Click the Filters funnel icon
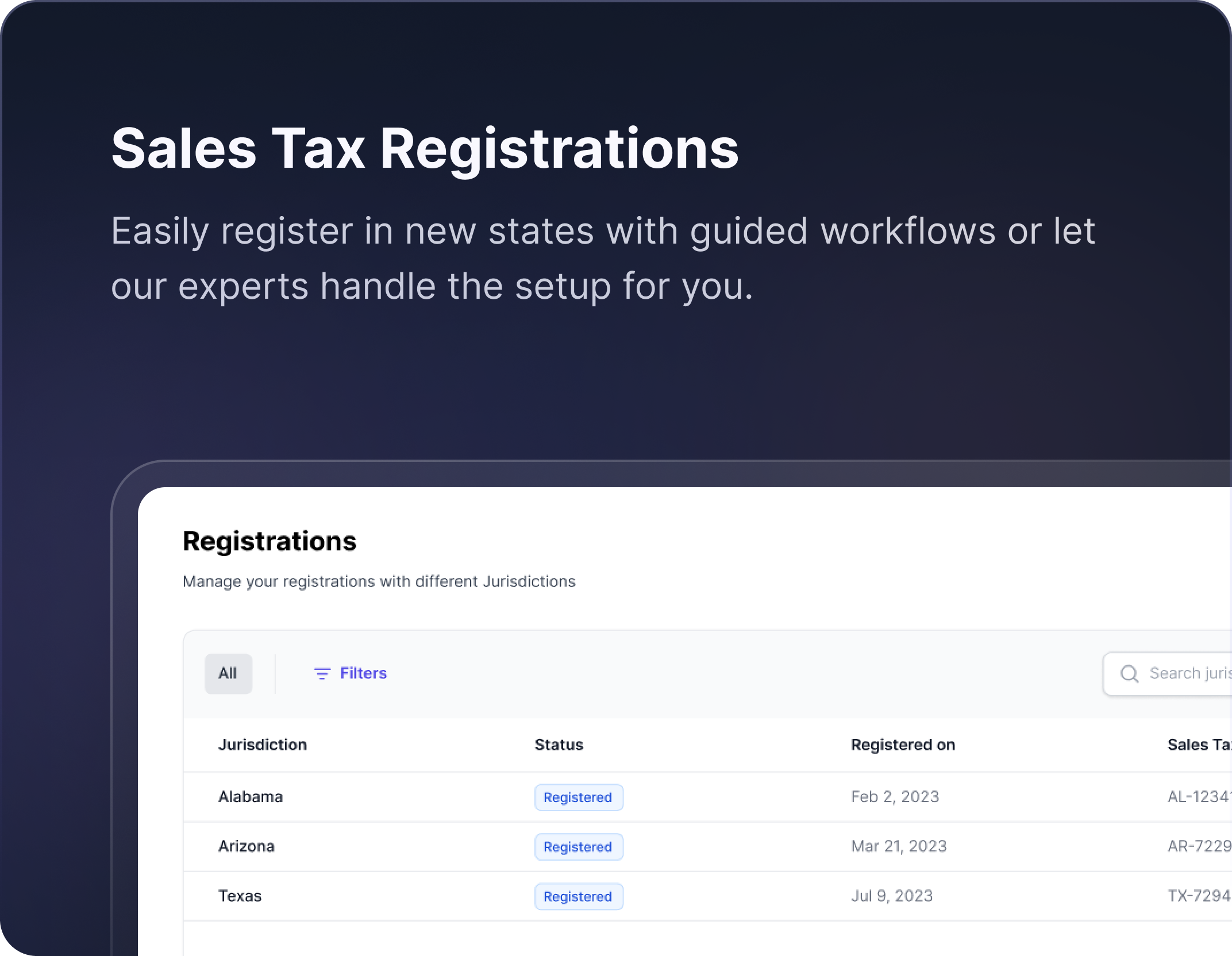This screenshot has height=956, width=1232. point(322,673)
